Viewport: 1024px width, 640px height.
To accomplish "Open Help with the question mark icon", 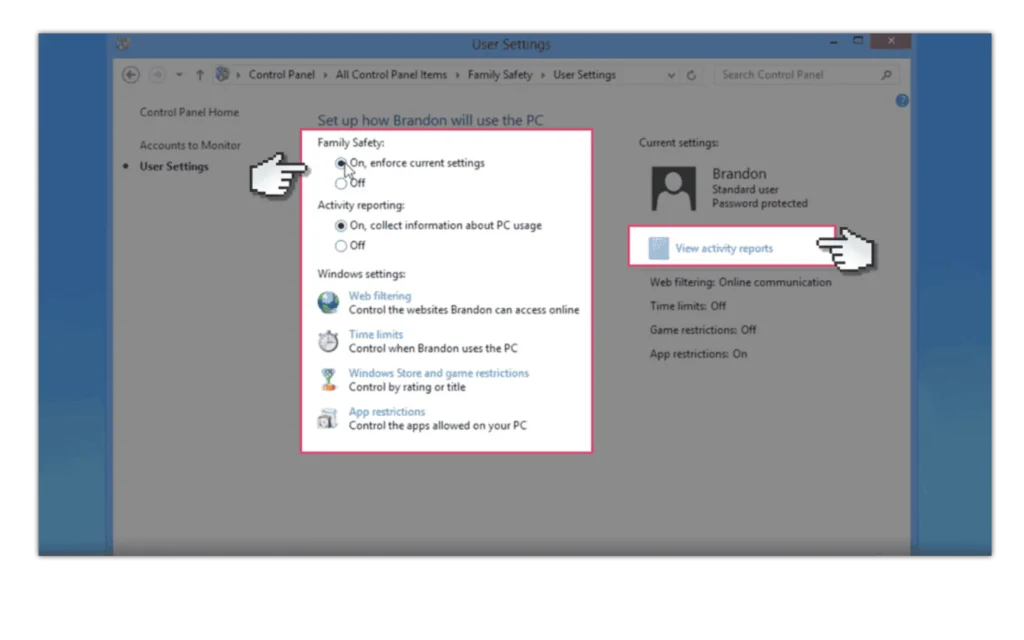I will pyautogui.click(x=902, y=101).
